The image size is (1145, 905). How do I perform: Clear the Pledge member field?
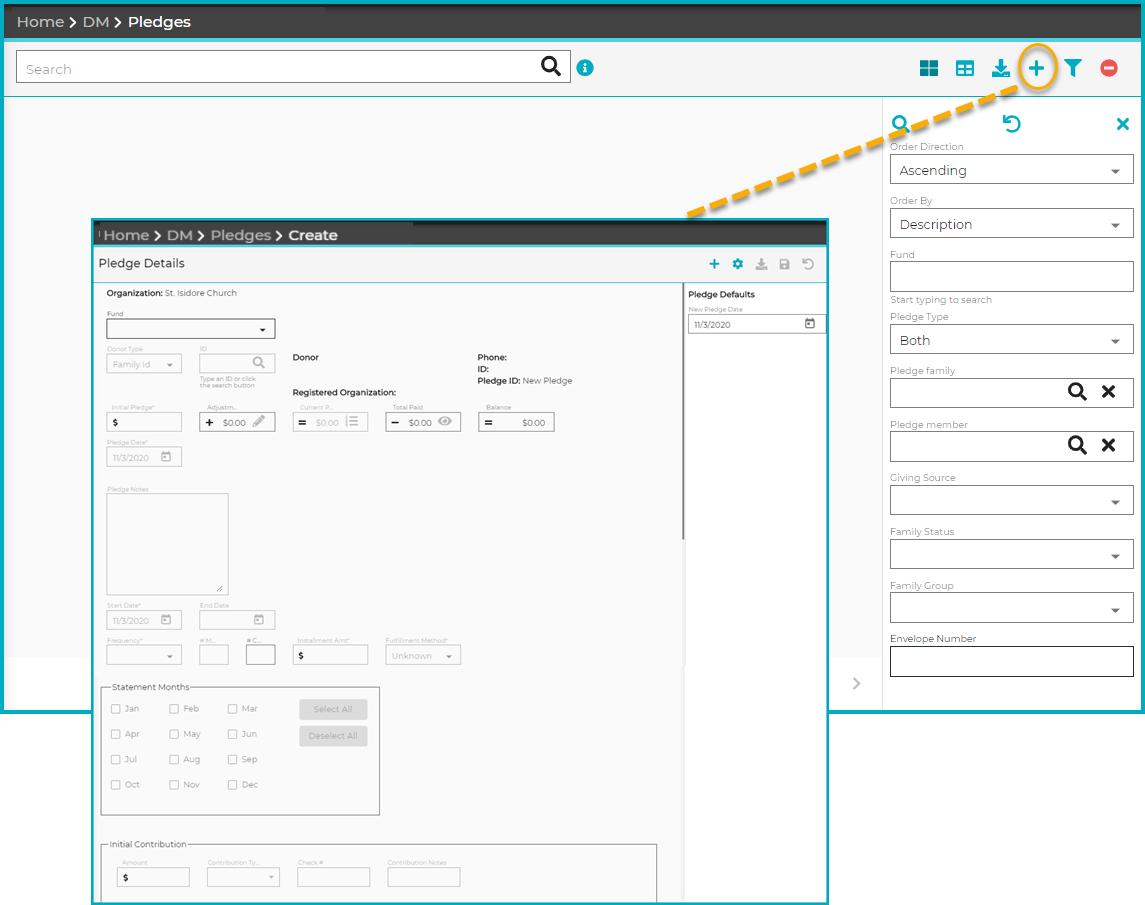[x=1108, y=445]
